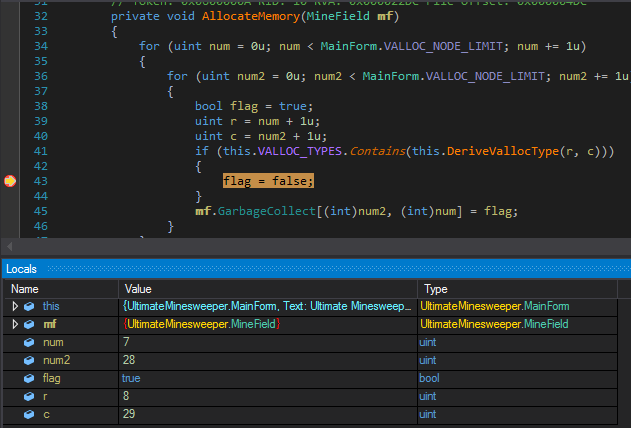631x428 pixels.
Task: Expand the 'mf' local variable
Action: [x=15, y=324]
